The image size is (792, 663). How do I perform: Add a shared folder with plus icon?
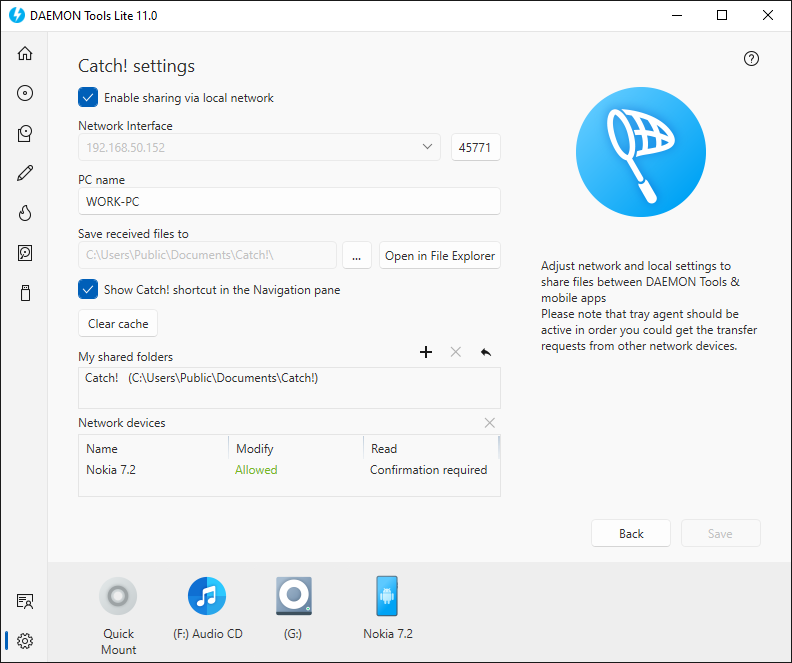(426, 352)
